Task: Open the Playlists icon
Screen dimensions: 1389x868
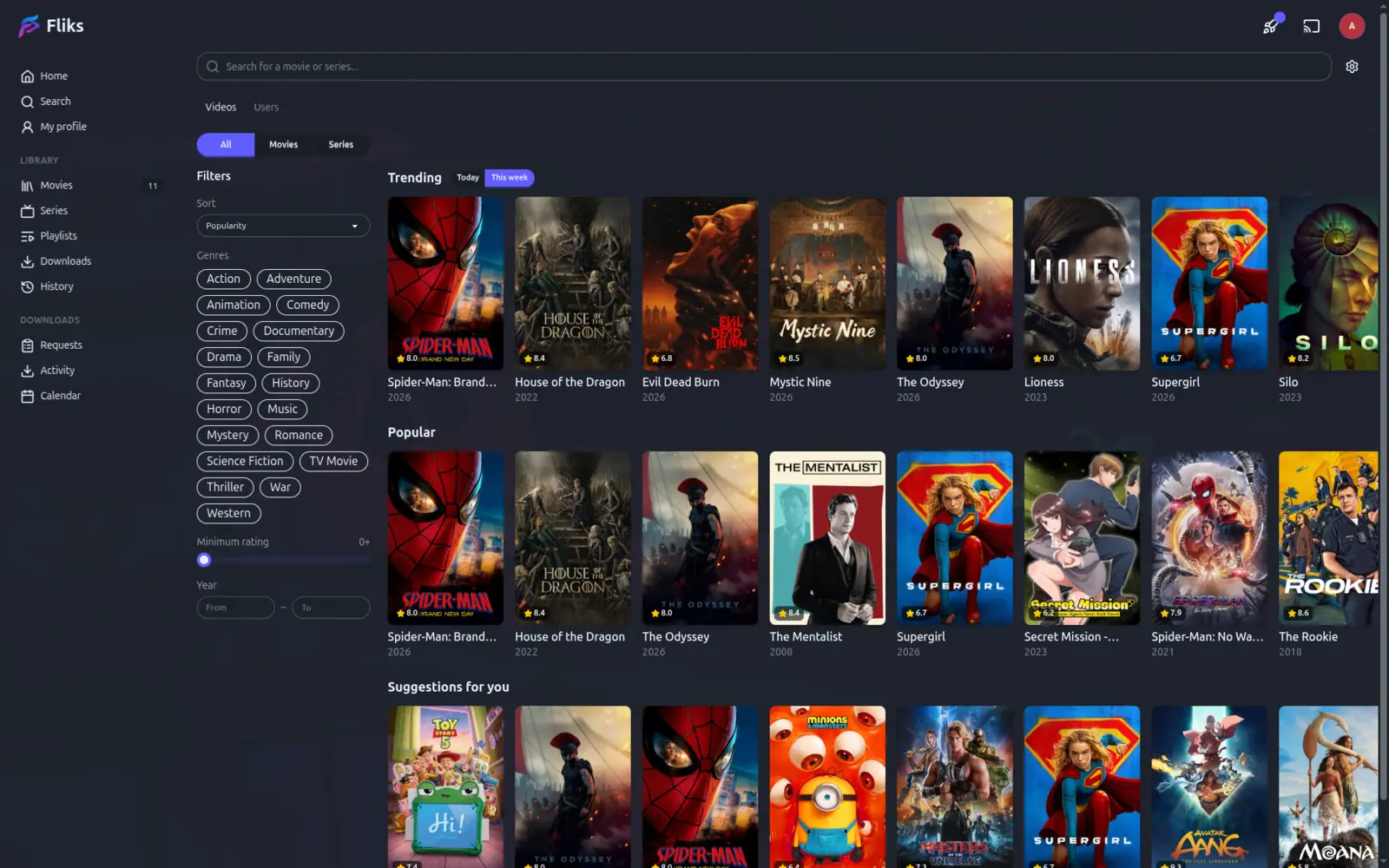Action: pyautogui.click(x=28, y=236)
